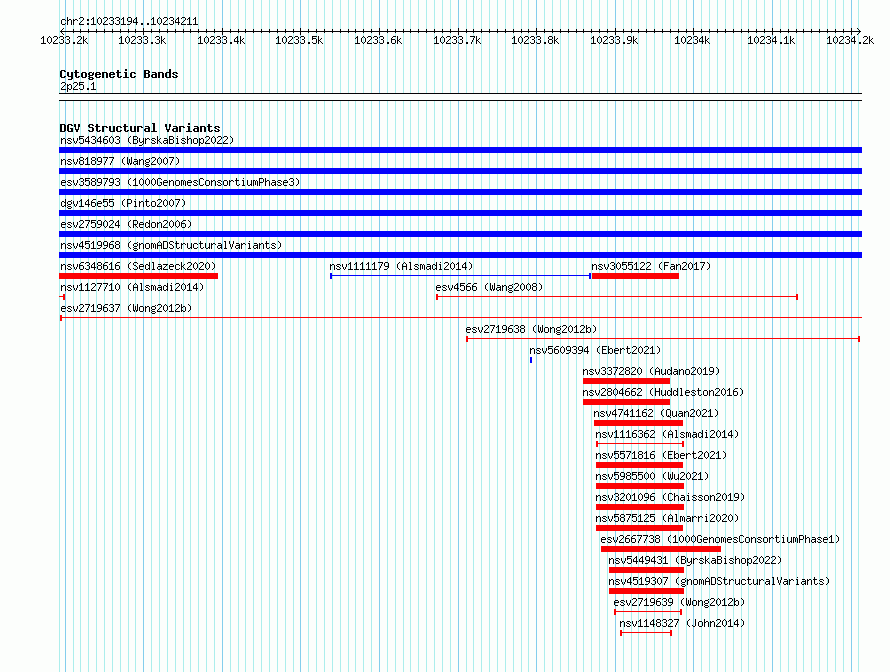Select nsv5875125 (Almarri2020) label
Image resolution: width=890 pixels, height=672 pixels.
click(667, 518)
